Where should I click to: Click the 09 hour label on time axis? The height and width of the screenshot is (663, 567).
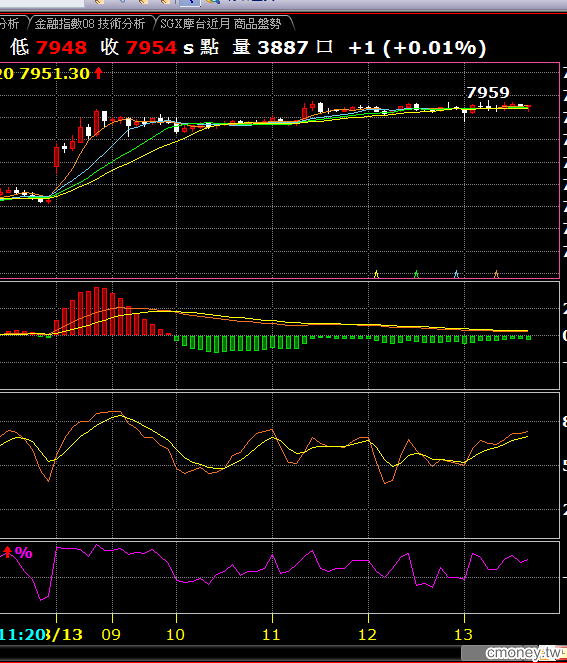111,635
